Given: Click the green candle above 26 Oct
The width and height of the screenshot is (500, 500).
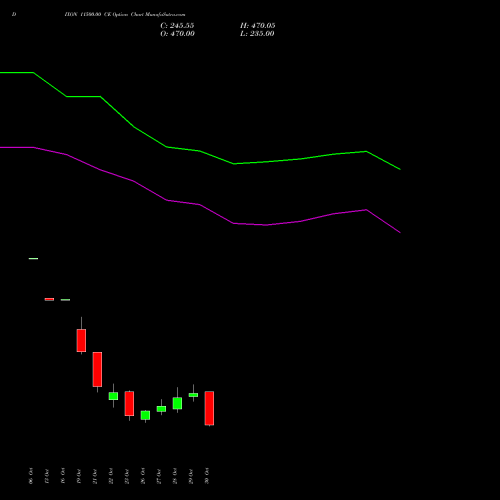Looking at the screenshot, I should pyautogui.click(x=145, y=415).
